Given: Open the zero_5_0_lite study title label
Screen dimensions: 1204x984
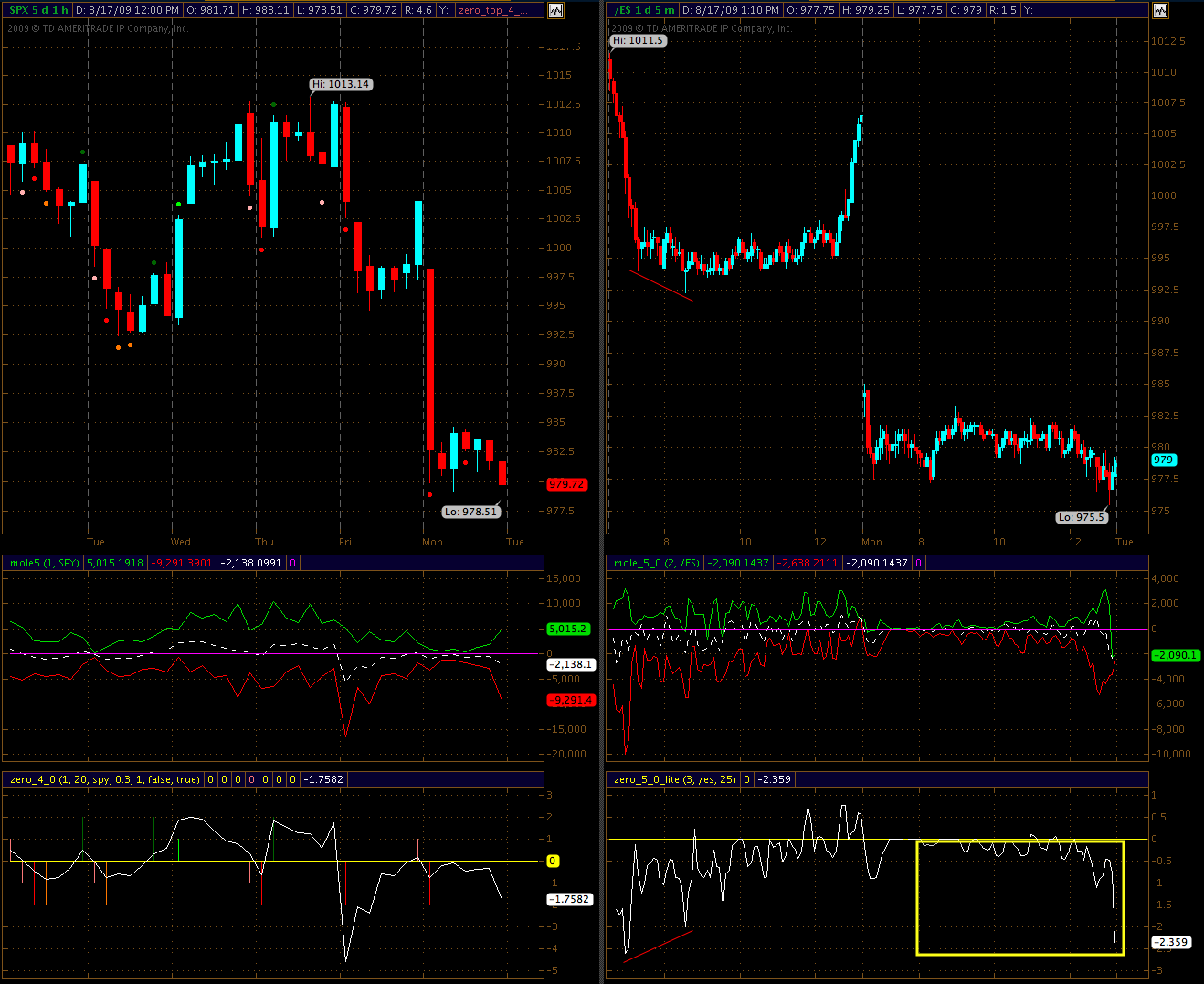Looking at the screenshot, I should [674, 779].
